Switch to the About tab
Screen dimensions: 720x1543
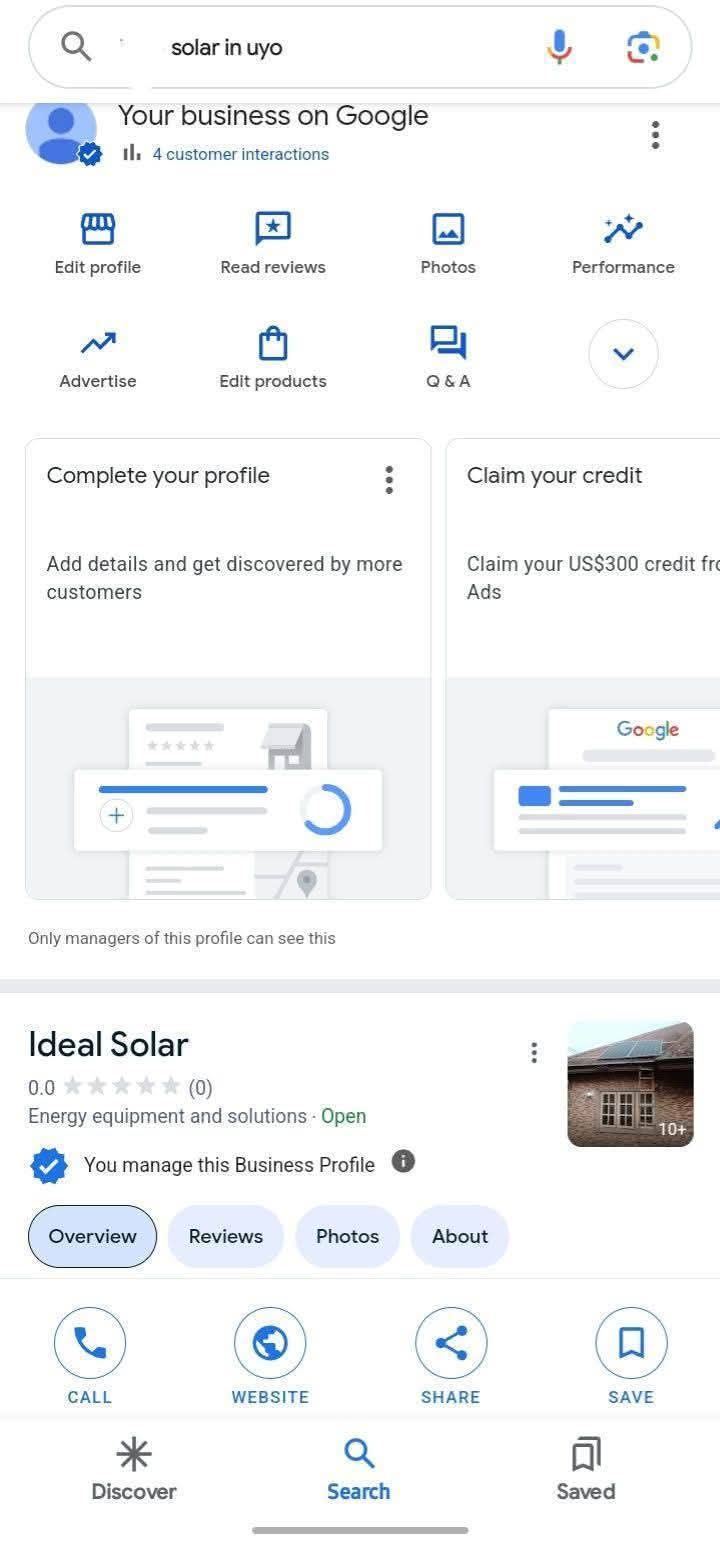pyautogui.click(x=460, y=1236)
